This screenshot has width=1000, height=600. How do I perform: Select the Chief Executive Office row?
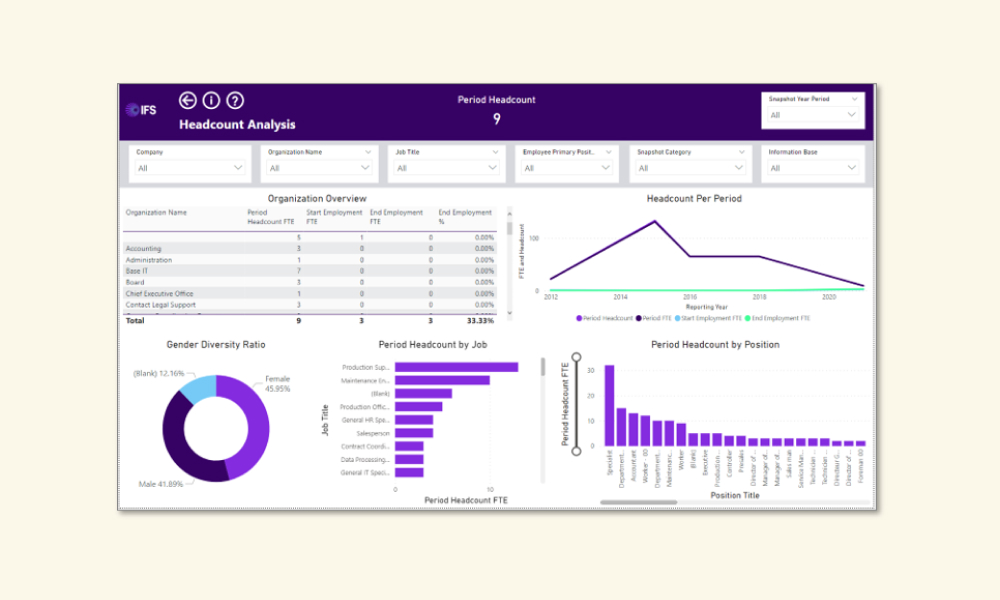[x=309, y=294]
